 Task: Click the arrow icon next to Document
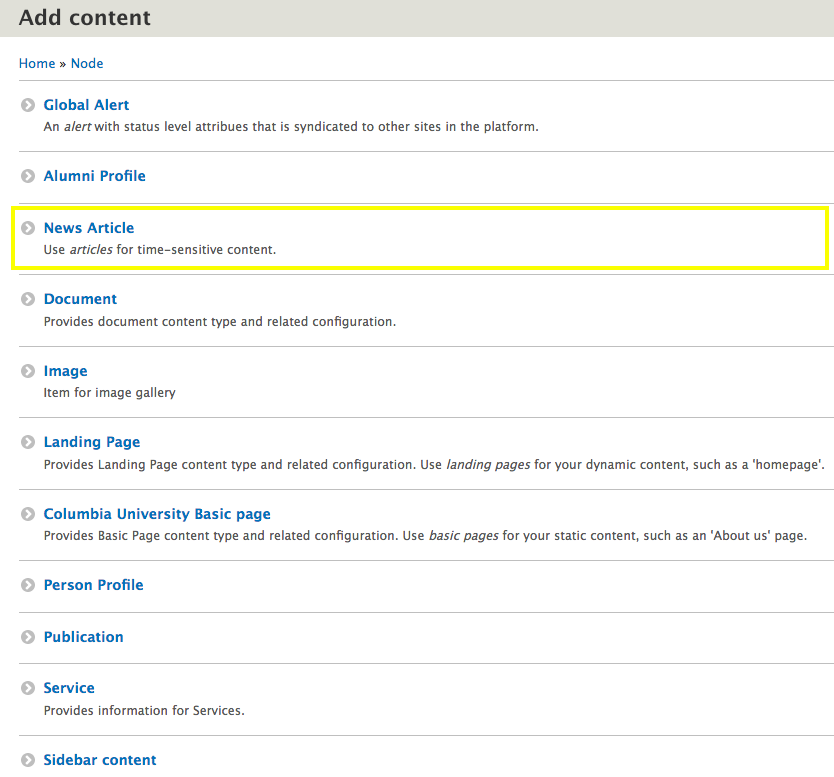pos(28,299)
